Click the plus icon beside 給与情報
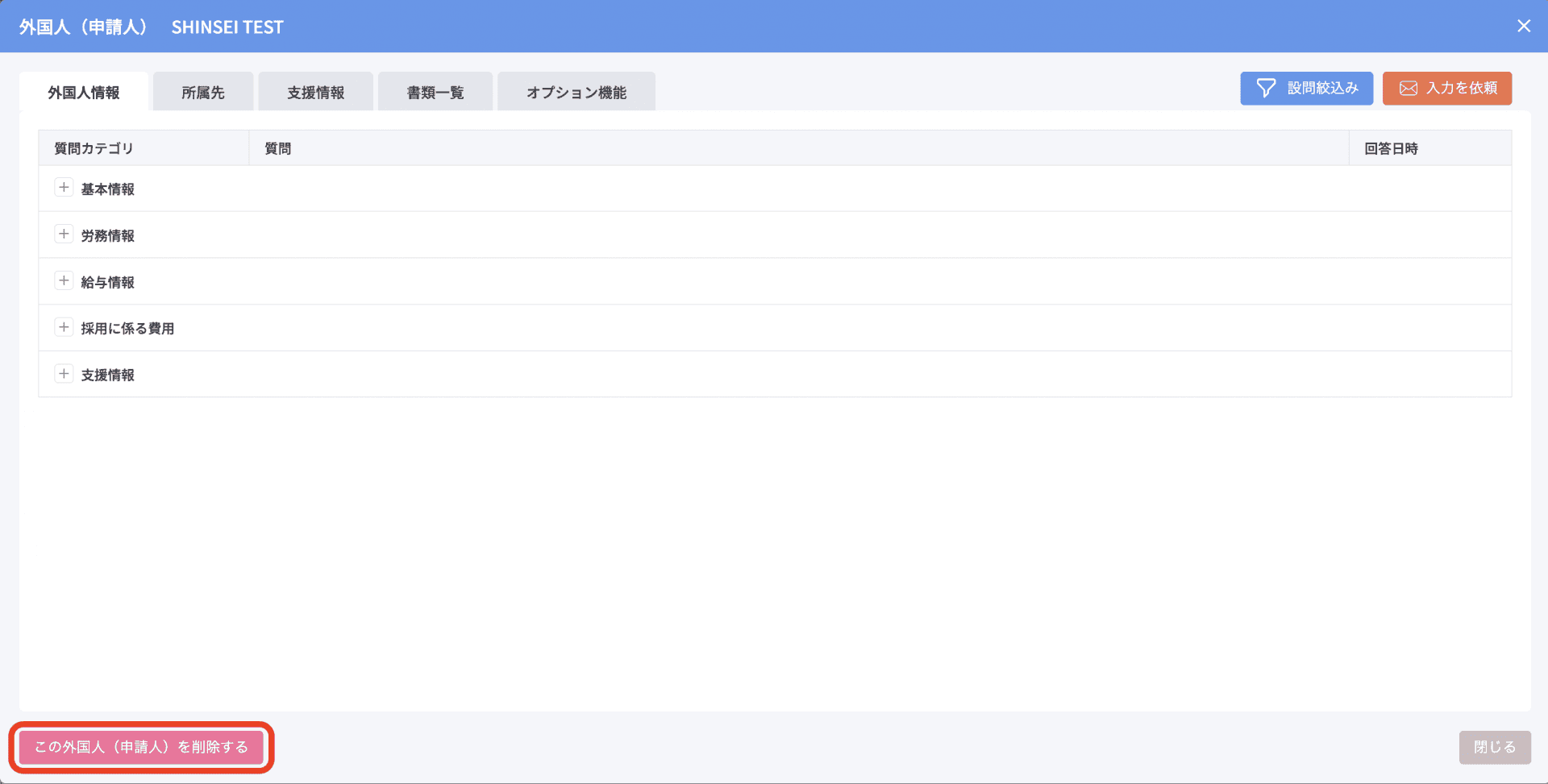The height and width of the screenshot is (784, 1548). coord(64,281)
